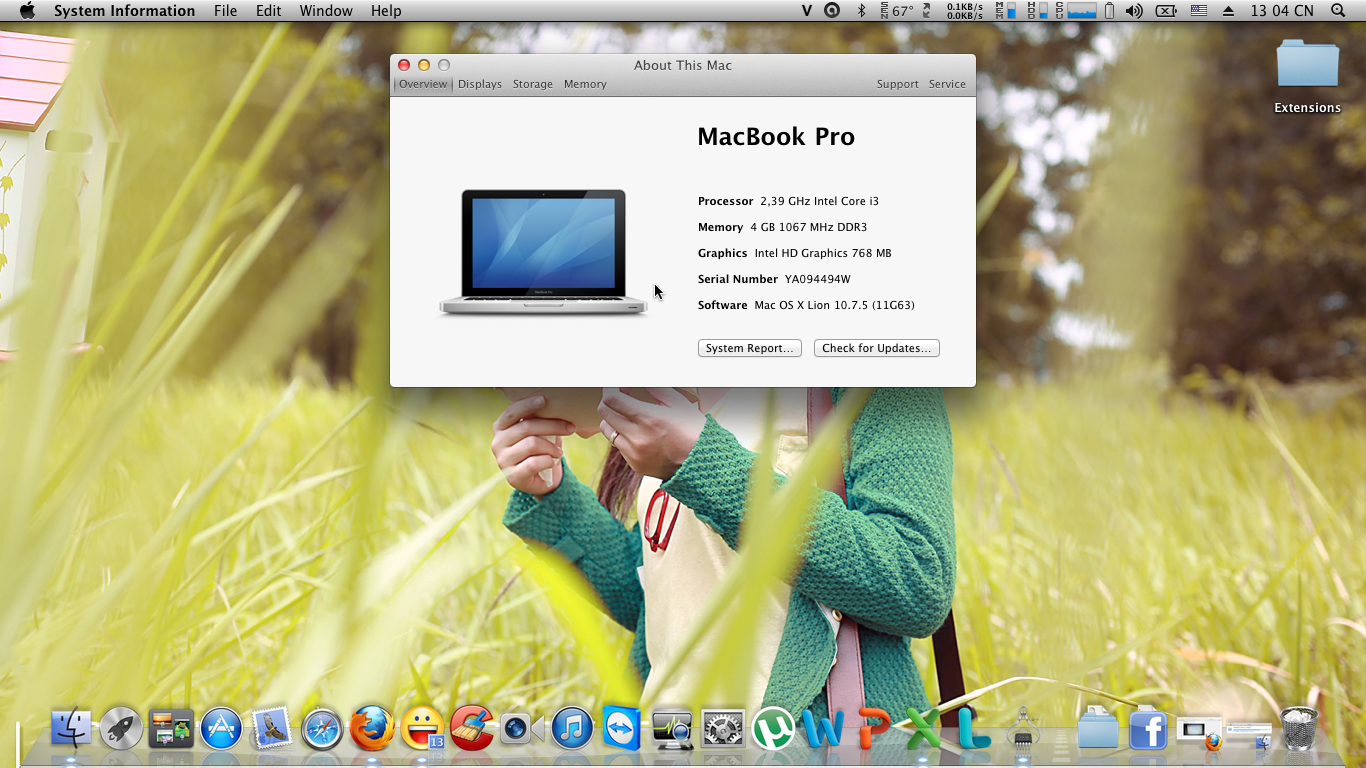Open the volume control icon
This screenshot has height=768, width=1366.
point(1134,11)
